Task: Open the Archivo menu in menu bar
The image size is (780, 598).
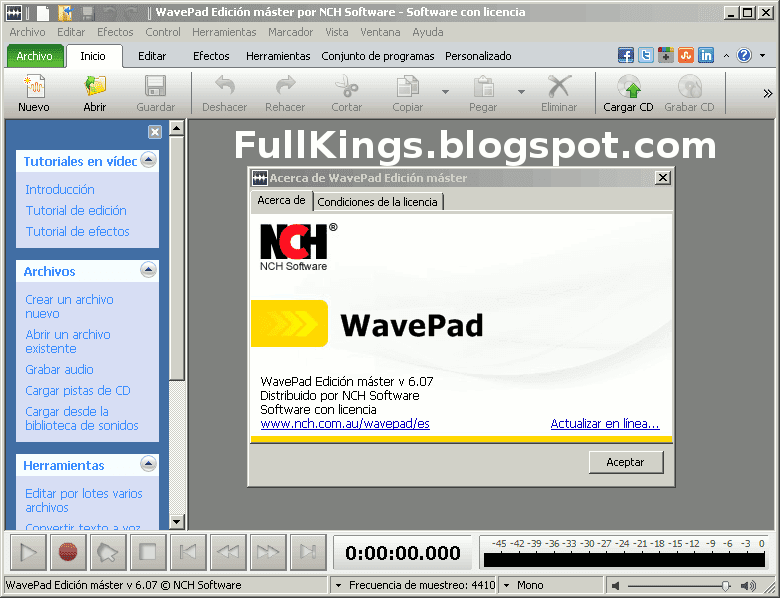Action: [27, 32]
